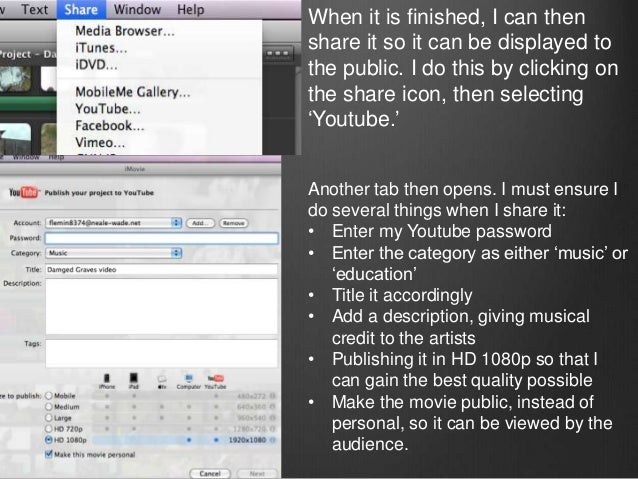Viewport: 638px width, 479px height.
Task: Select the Mobile size radio button
Action: 49,396
